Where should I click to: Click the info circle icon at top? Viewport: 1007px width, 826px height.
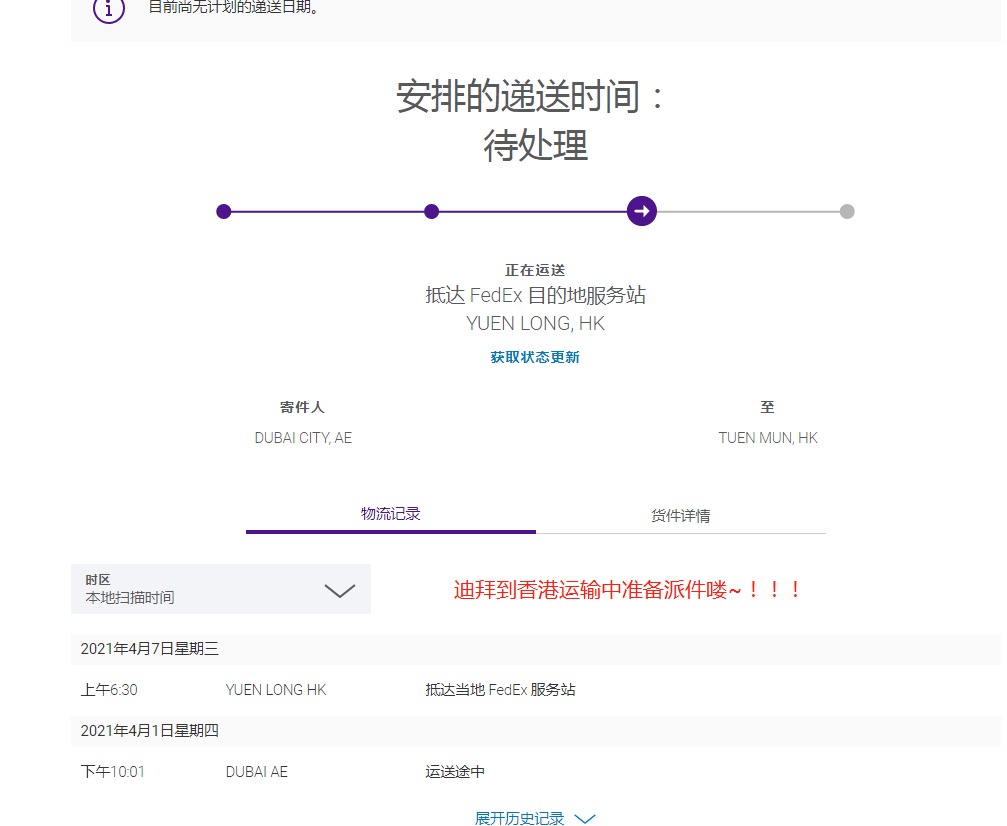click(109, 9)
